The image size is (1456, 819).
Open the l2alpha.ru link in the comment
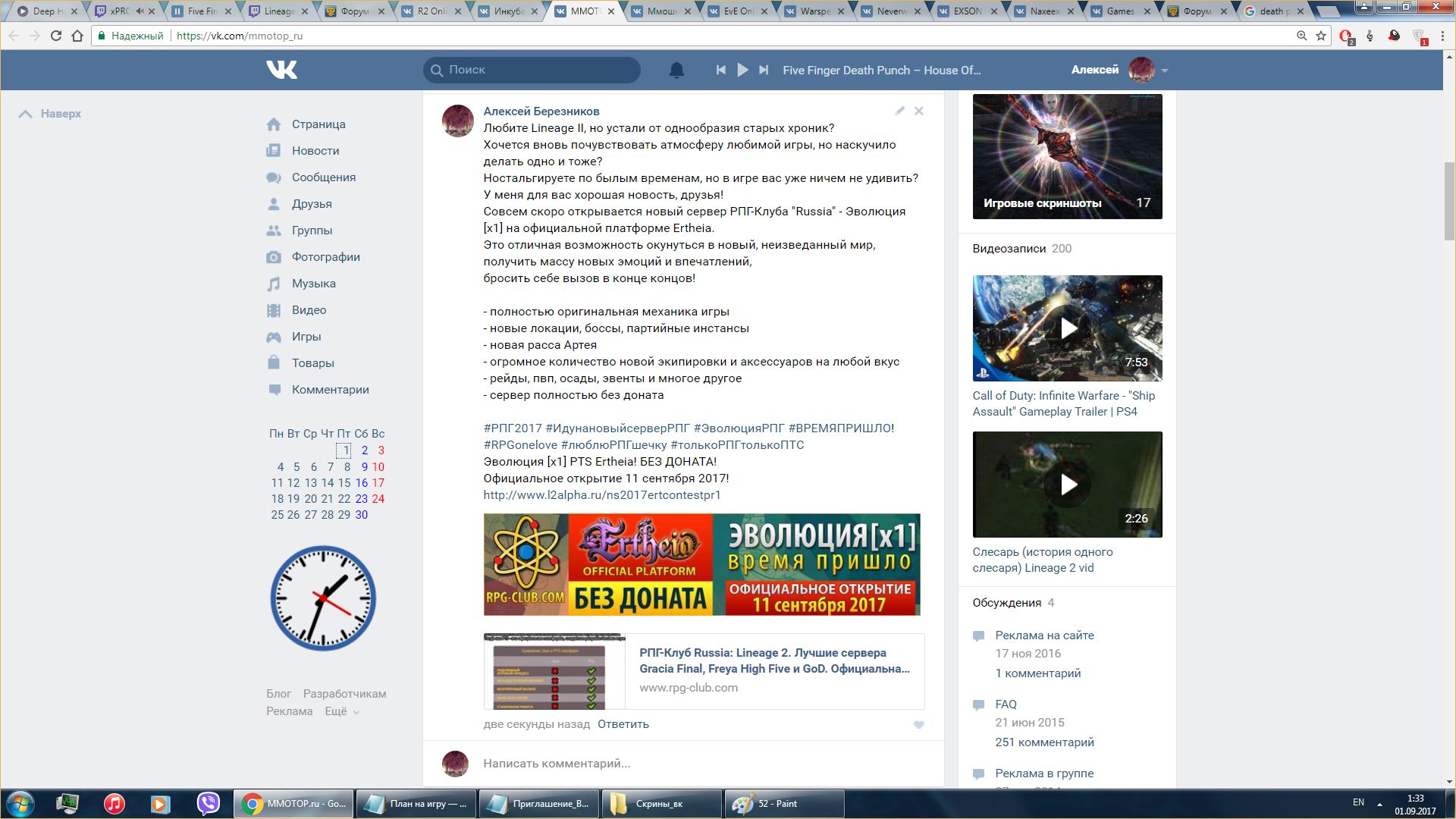(x=602, y=495)
